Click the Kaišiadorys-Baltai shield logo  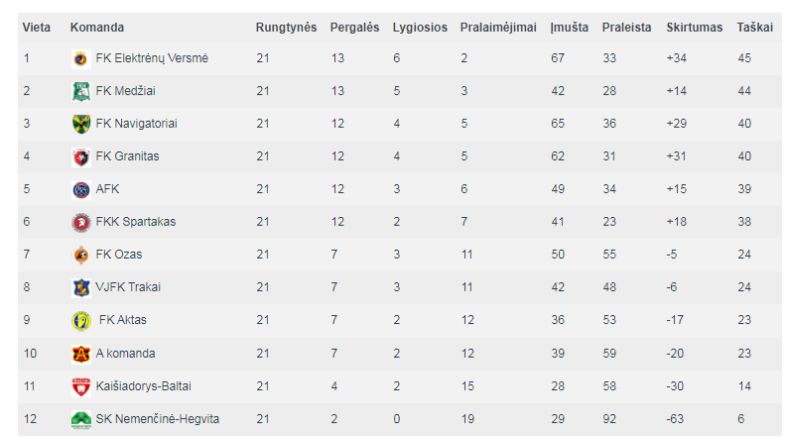81,387
